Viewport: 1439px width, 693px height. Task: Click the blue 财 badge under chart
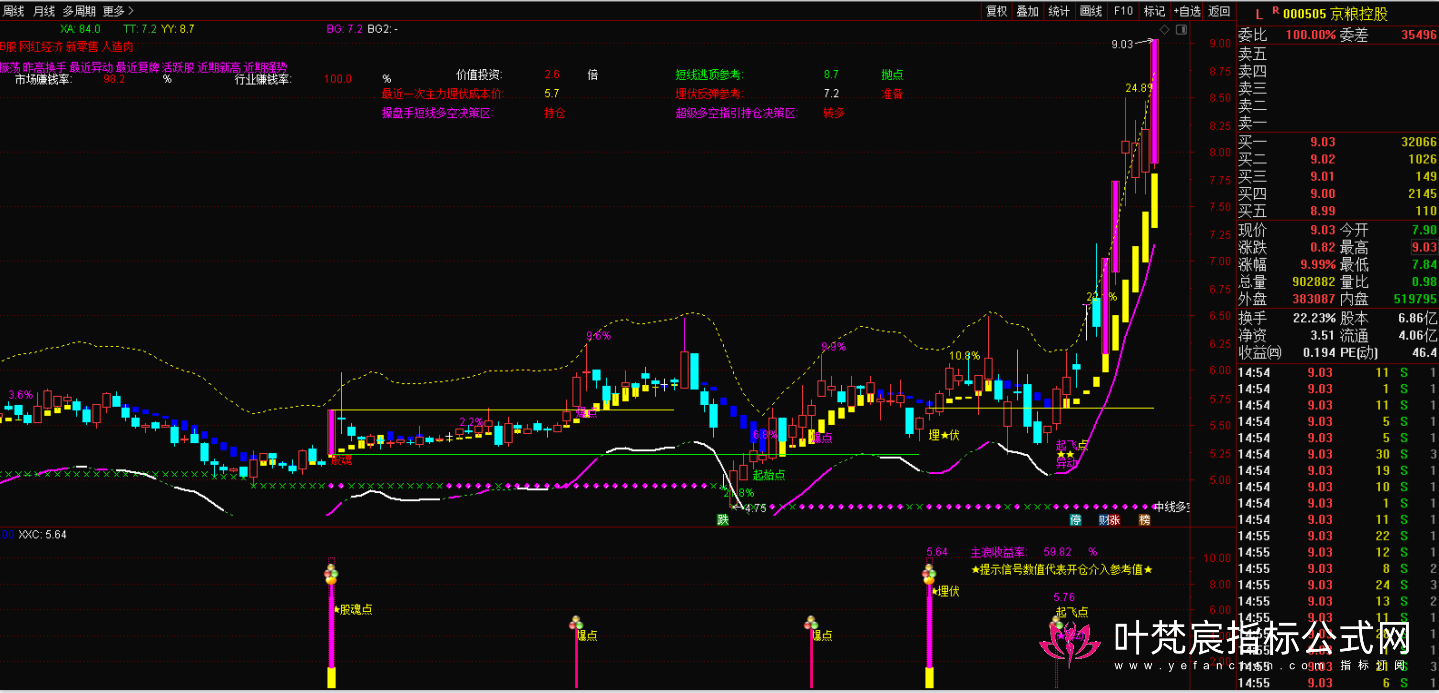[x=1103, y=520]
